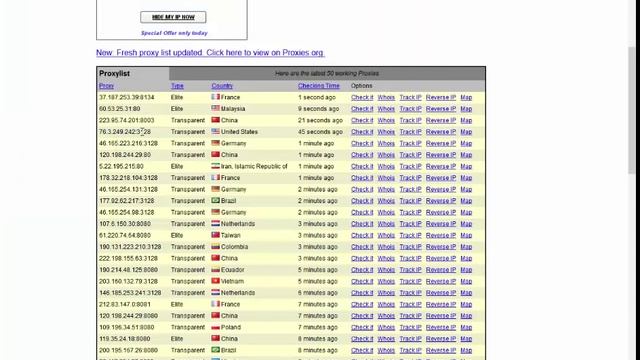Open Whois for the United States proxy
Screen dimensions: 640x360
tap(386, 132)
